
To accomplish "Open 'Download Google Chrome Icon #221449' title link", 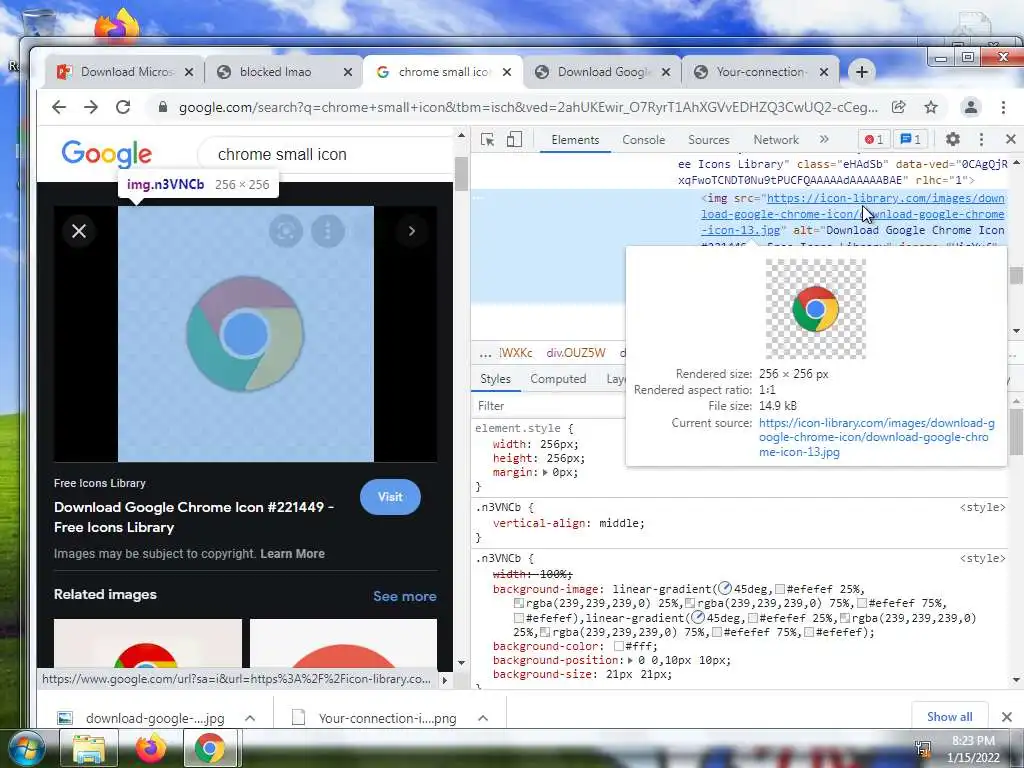I will [x=194, y=517].
